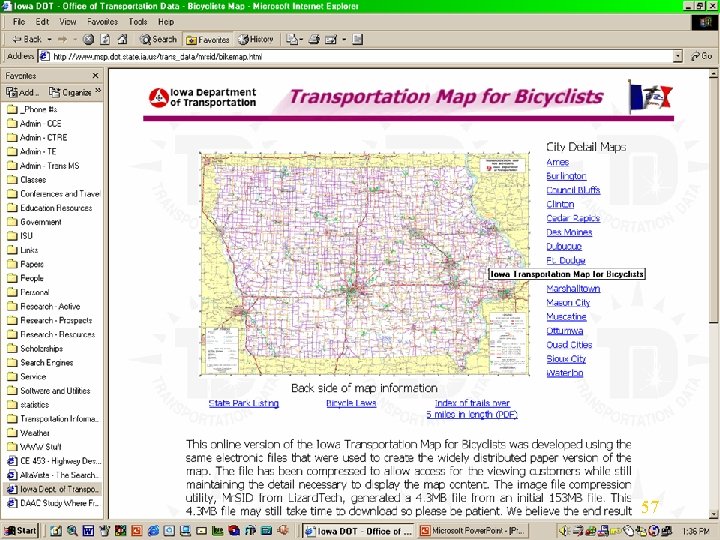Open the Back button history dropdown arrow
The width and height of the screenshot is (720, 540).
[x=49, y=39]
